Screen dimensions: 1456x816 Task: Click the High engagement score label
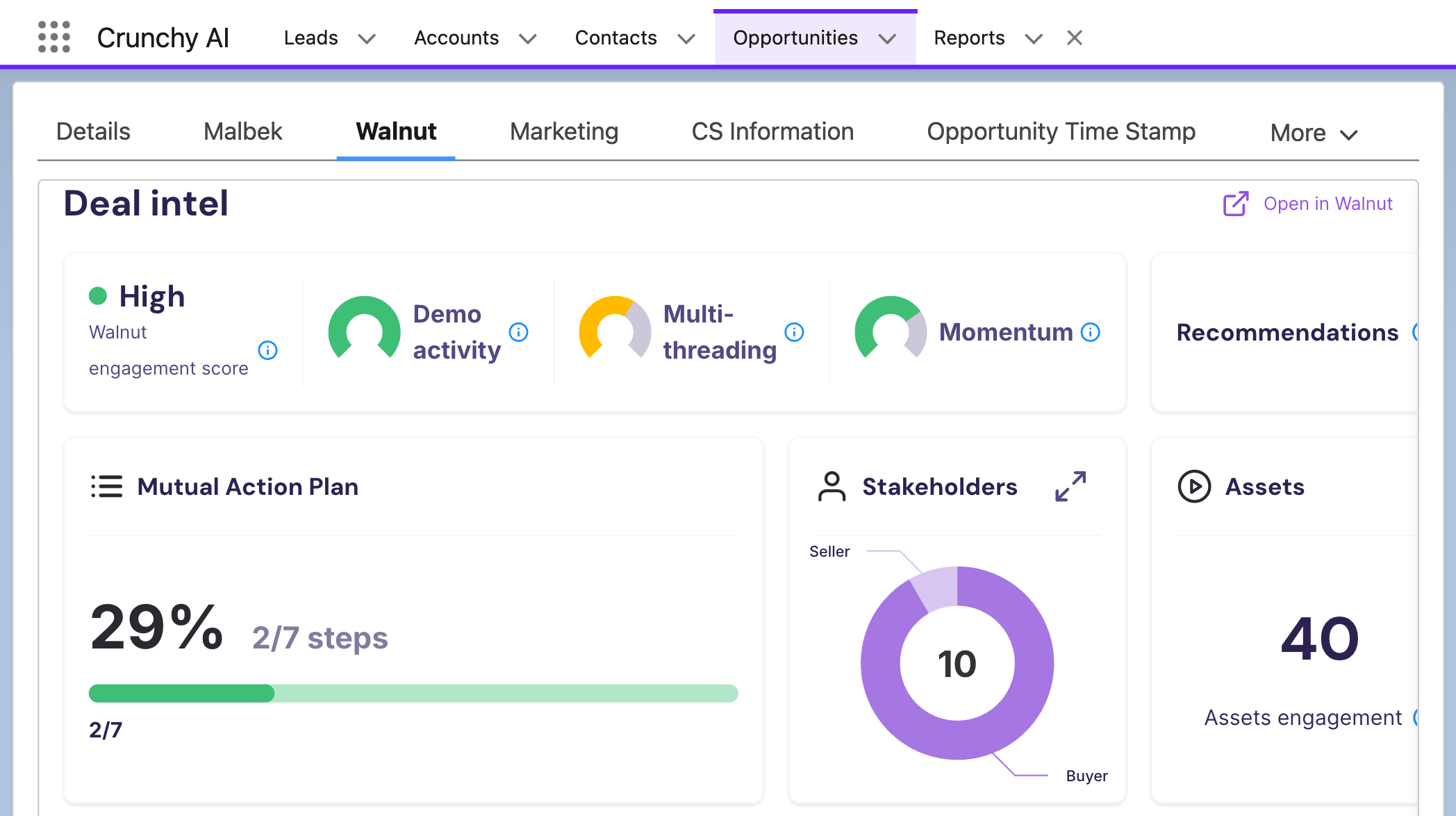(151, 296)
